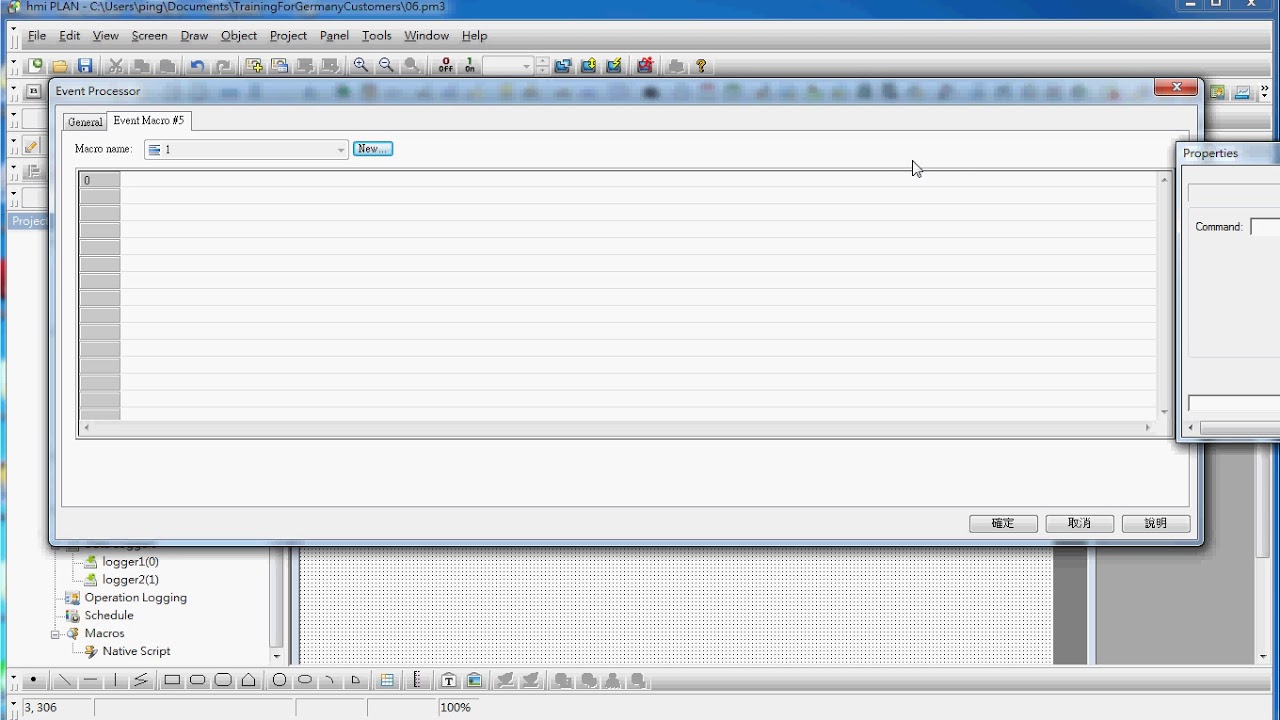
Task: Open the Macro name dropdown
Action: coord(341,150)
